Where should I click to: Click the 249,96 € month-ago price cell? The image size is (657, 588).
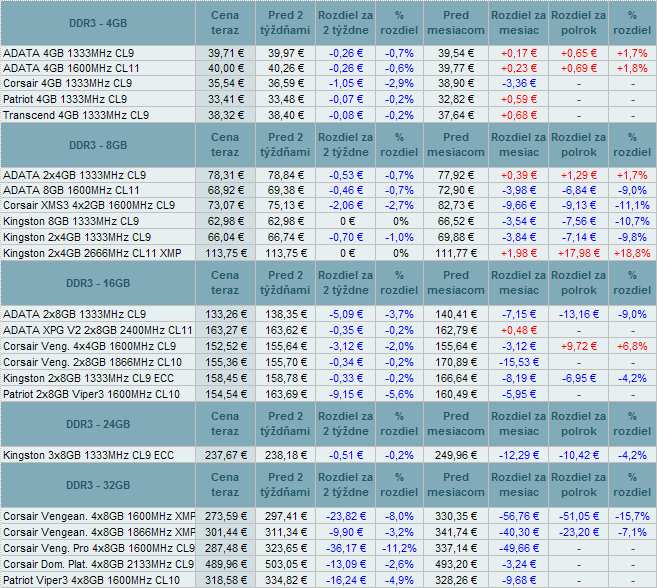[x=456, y=455]
